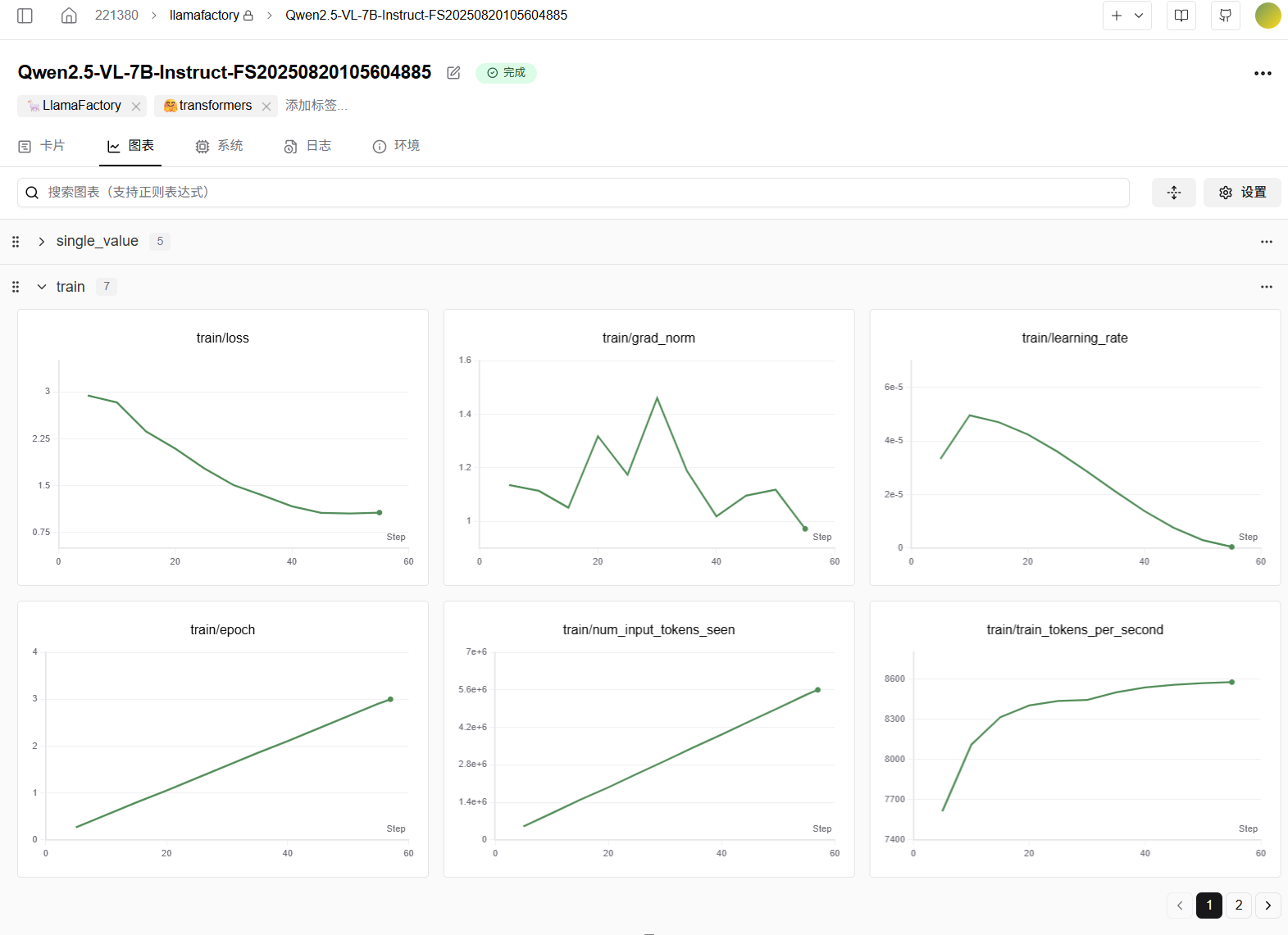
Task: Switch to the 日志 tab
Action: point(308,146)
